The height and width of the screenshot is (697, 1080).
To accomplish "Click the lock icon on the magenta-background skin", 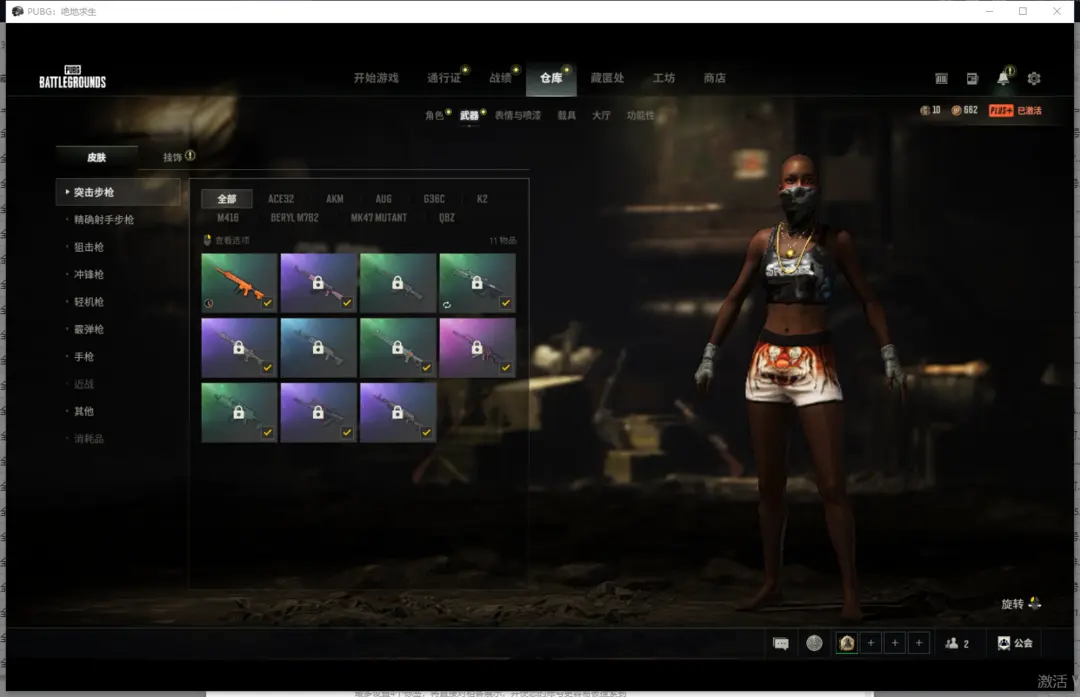I will click(x=477, y=348).
